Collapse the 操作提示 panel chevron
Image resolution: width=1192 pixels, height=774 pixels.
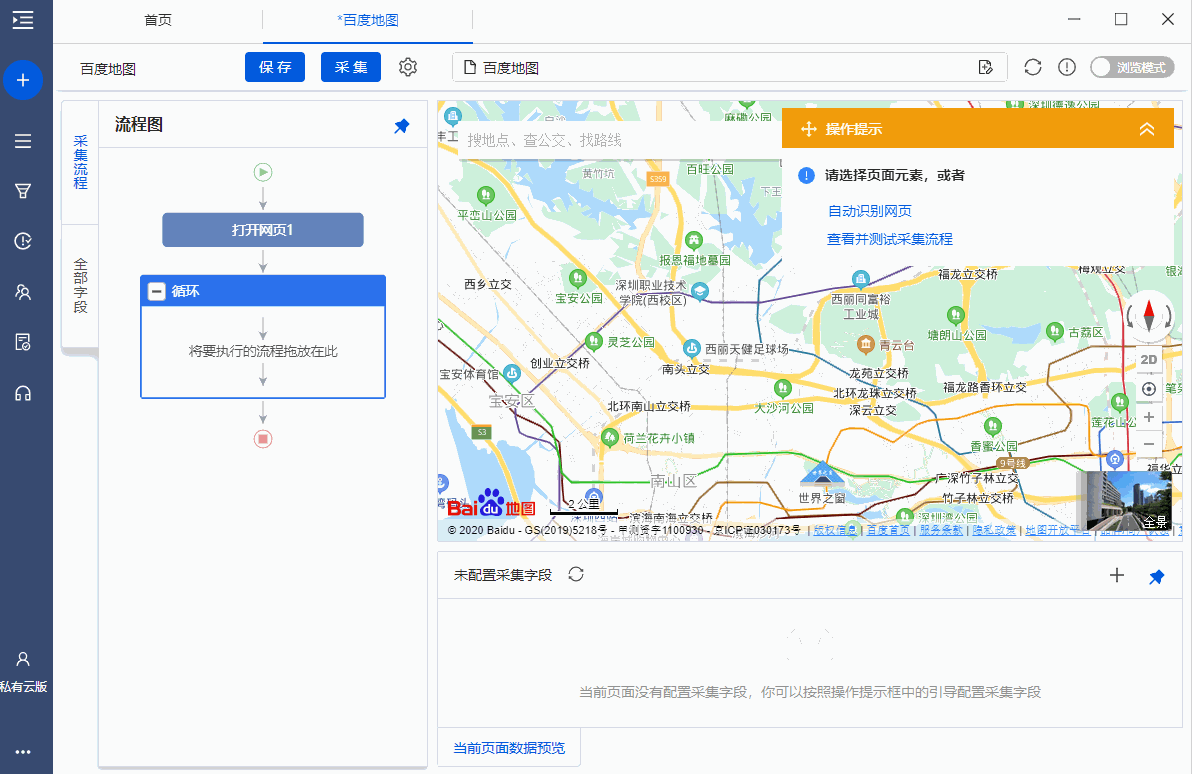coord(1146,129)
